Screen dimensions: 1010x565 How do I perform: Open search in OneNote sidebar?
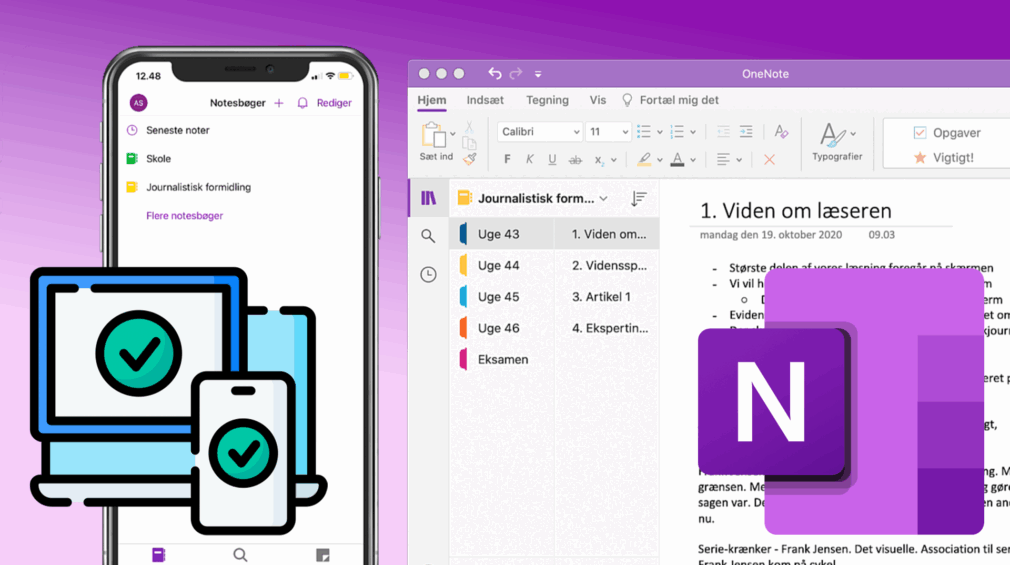[428, 236]
